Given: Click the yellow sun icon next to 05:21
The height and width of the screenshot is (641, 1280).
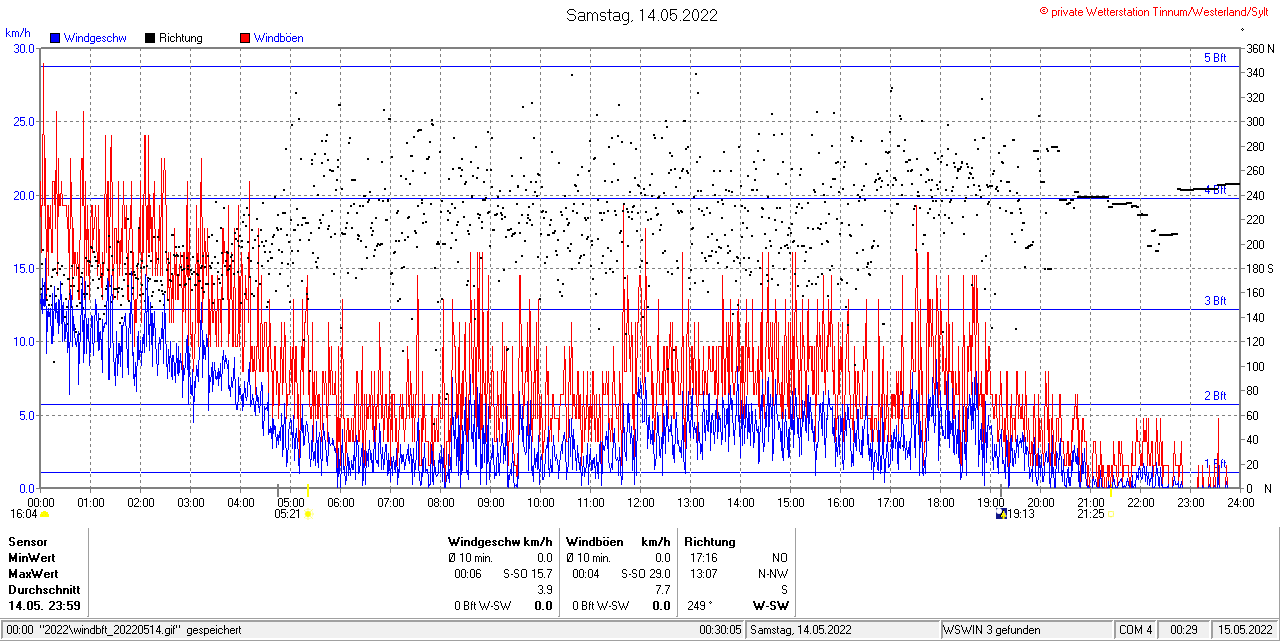Looking at the screenshot, I should pos(309,514).
